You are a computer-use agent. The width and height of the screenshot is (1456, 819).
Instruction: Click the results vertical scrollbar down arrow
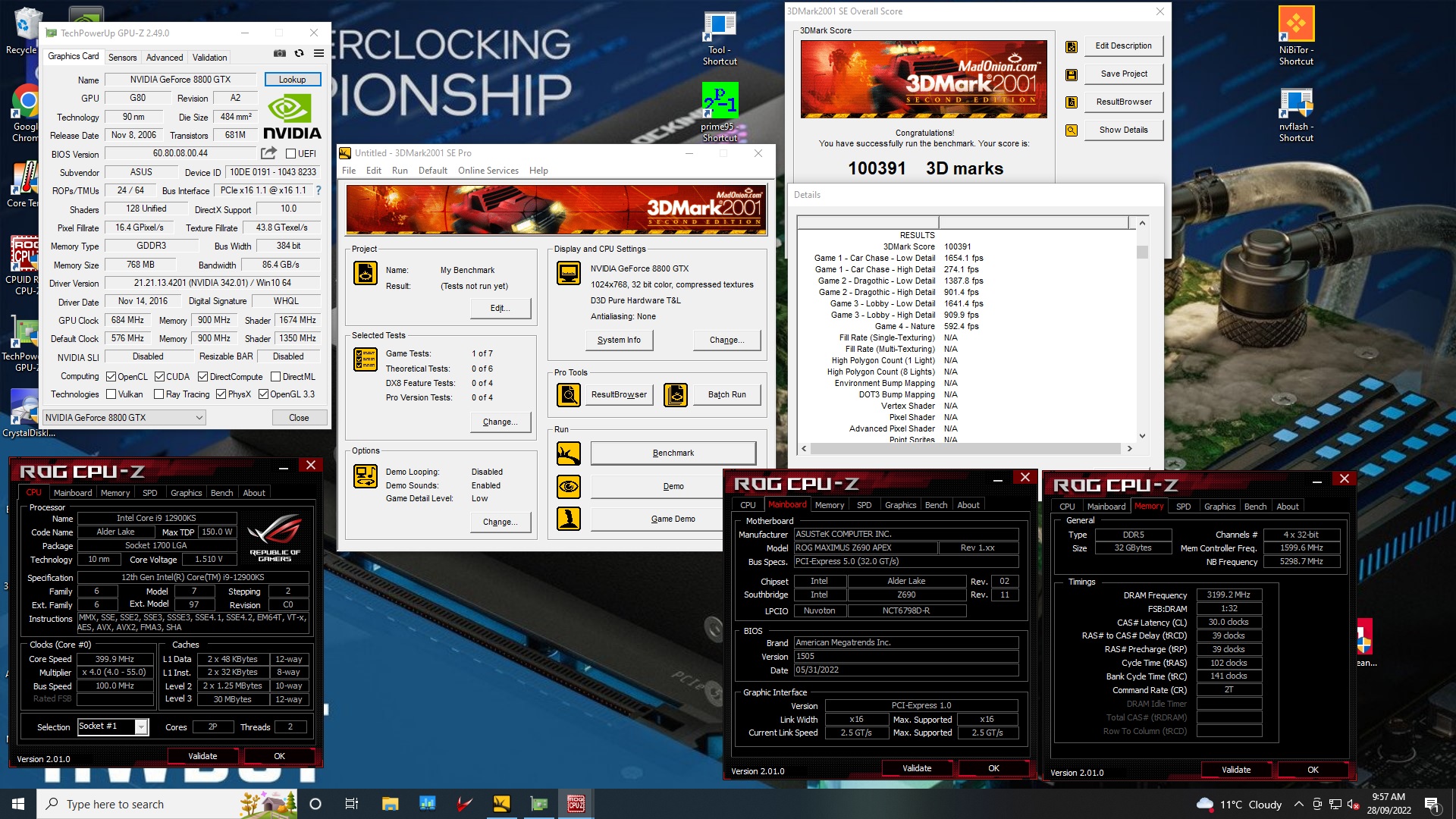pyautogui.click(x=1142, y=436)
